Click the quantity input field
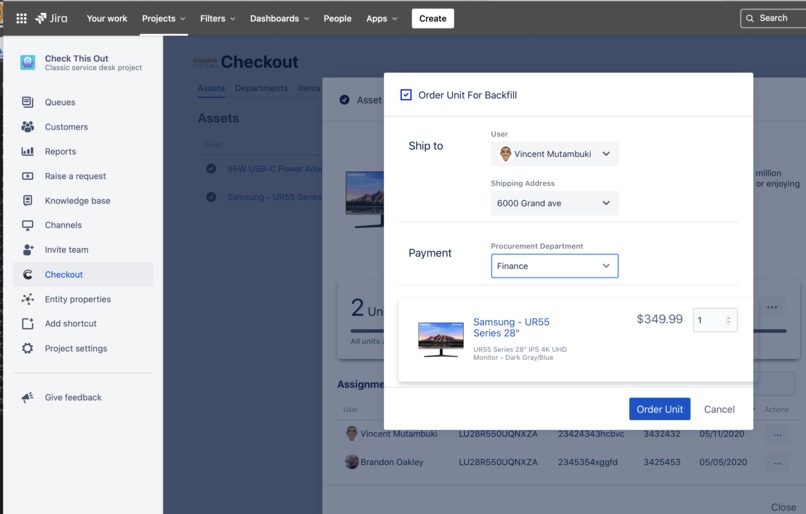 click(715, 320)
